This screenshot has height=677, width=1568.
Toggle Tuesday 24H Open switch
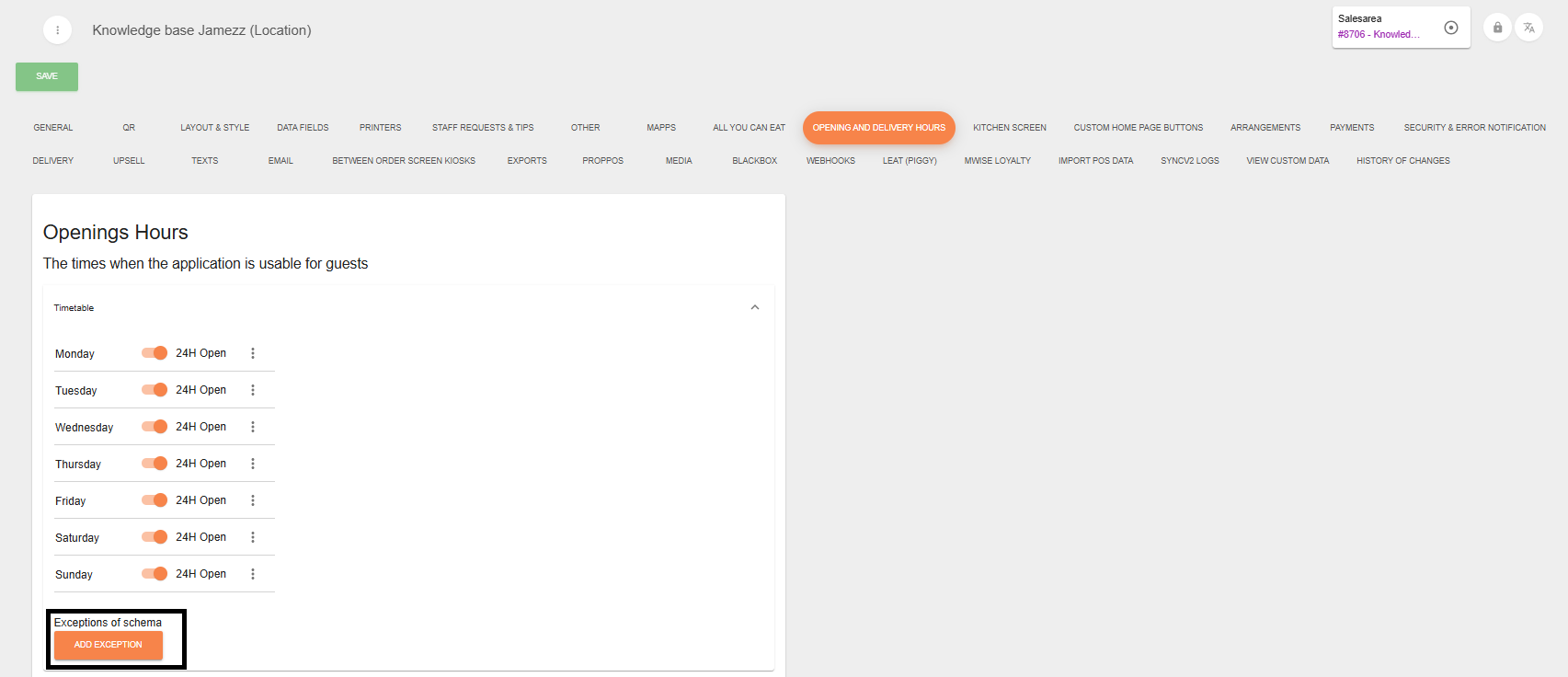click(x=155, y=390)
